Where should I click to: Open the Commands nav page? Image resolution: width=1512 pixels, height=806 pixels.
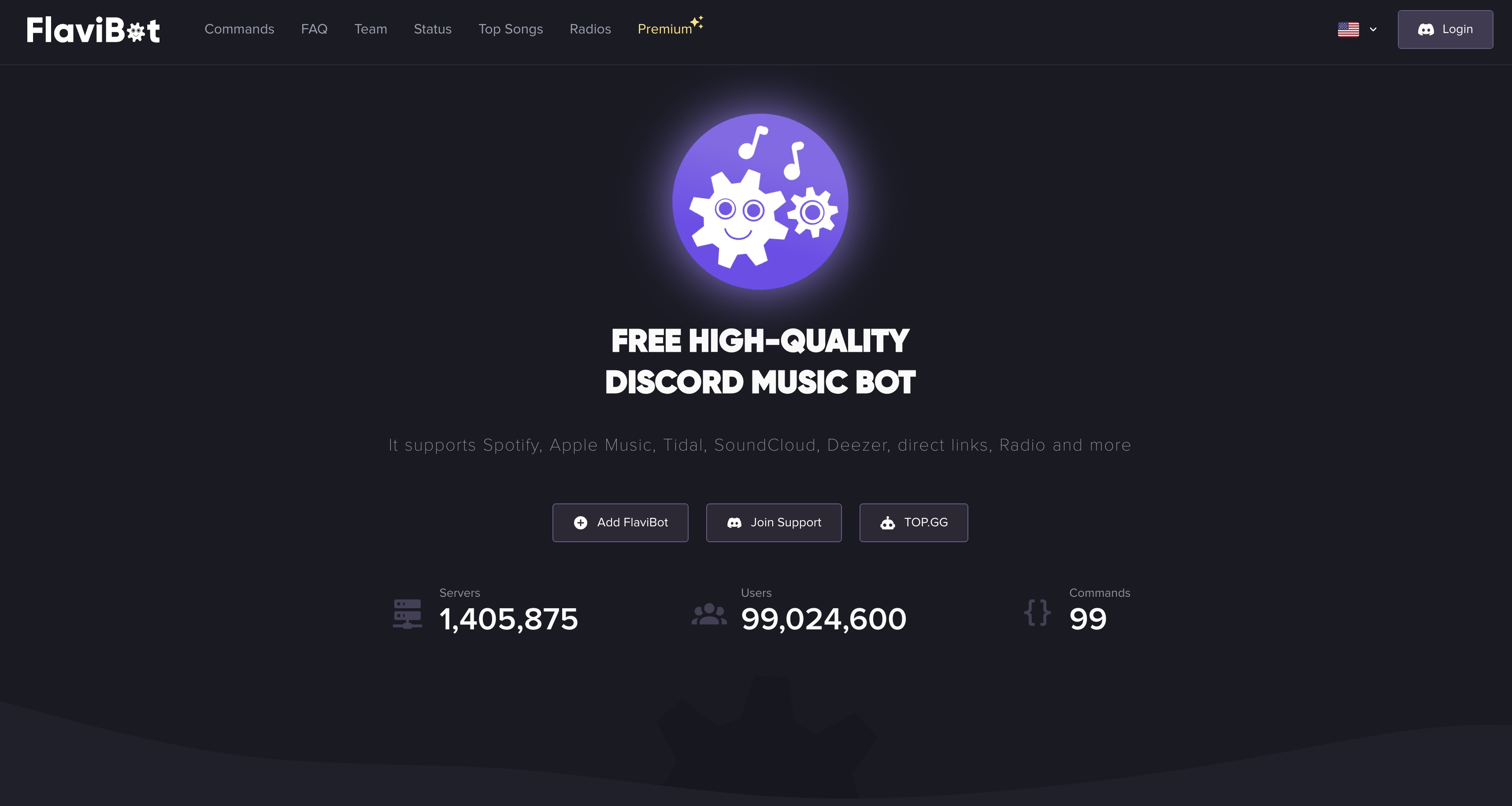[240, 30]
